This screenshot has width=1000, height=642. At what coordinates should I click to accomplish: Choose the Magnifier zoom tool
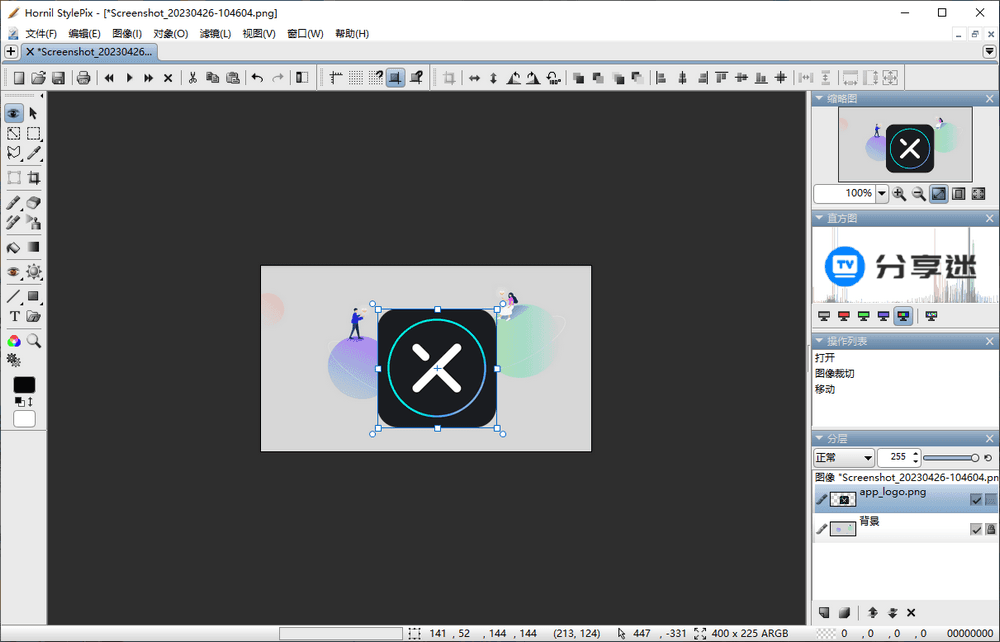point(33,341)
